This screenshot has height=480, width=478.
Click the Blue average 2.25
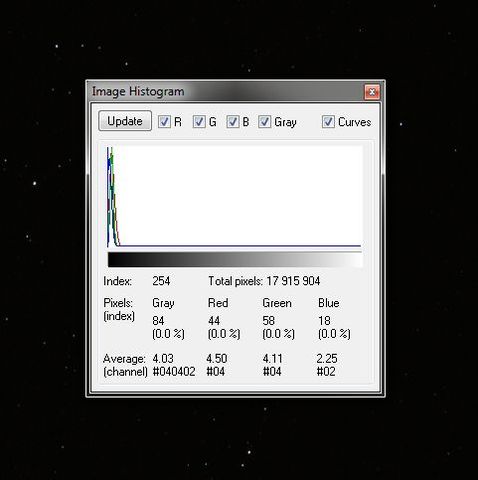click(327, 359)
